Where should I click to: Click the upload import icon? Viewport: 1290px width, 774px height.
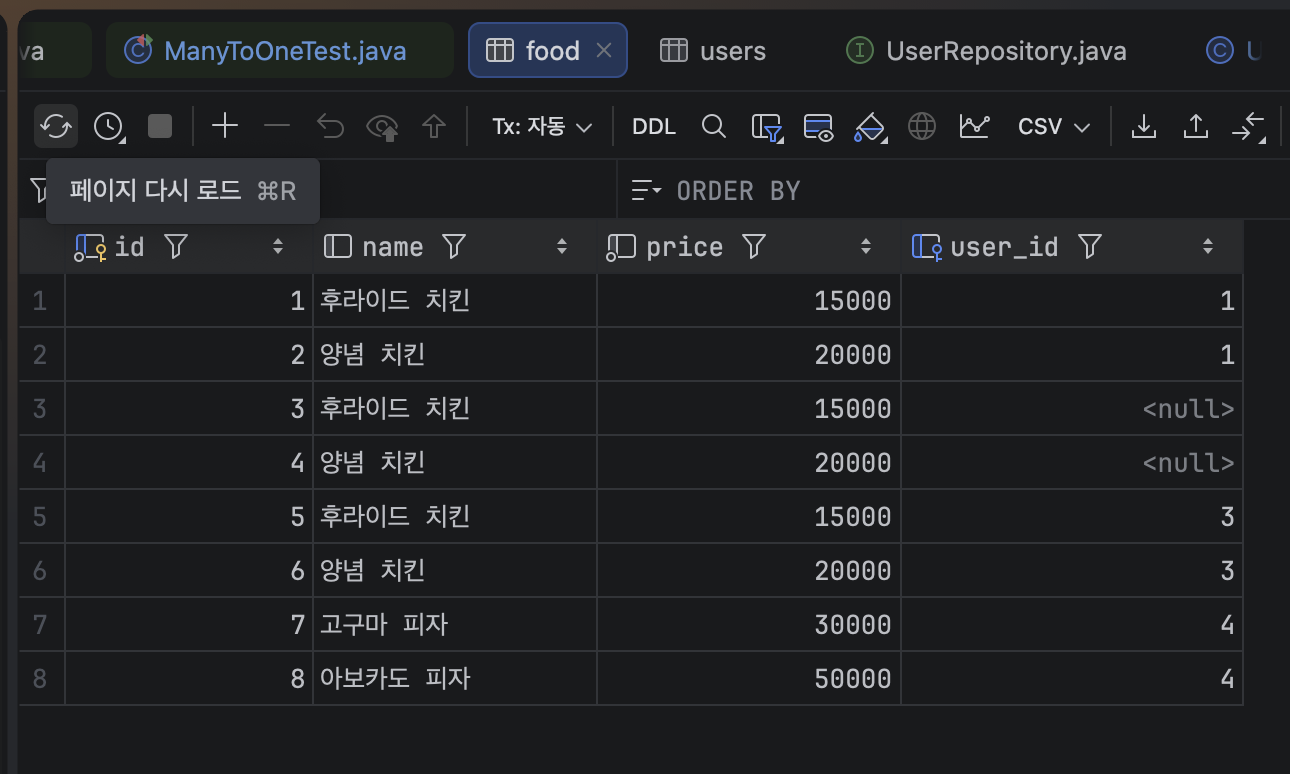[x=1195, y=126]
